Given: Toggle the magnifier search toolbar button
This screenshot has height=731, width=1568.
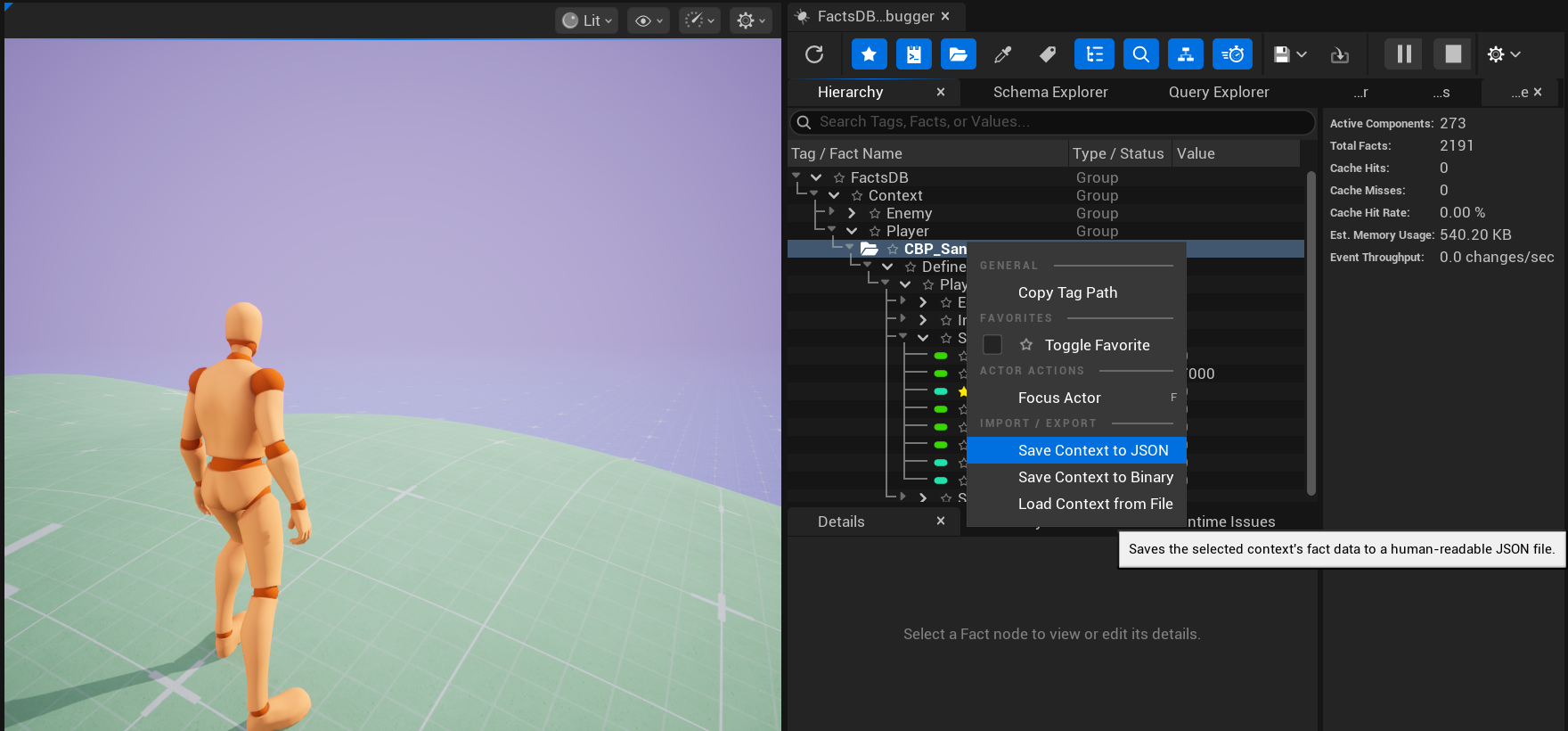Looking at the screenshot, I should (x=1141, y=54).
